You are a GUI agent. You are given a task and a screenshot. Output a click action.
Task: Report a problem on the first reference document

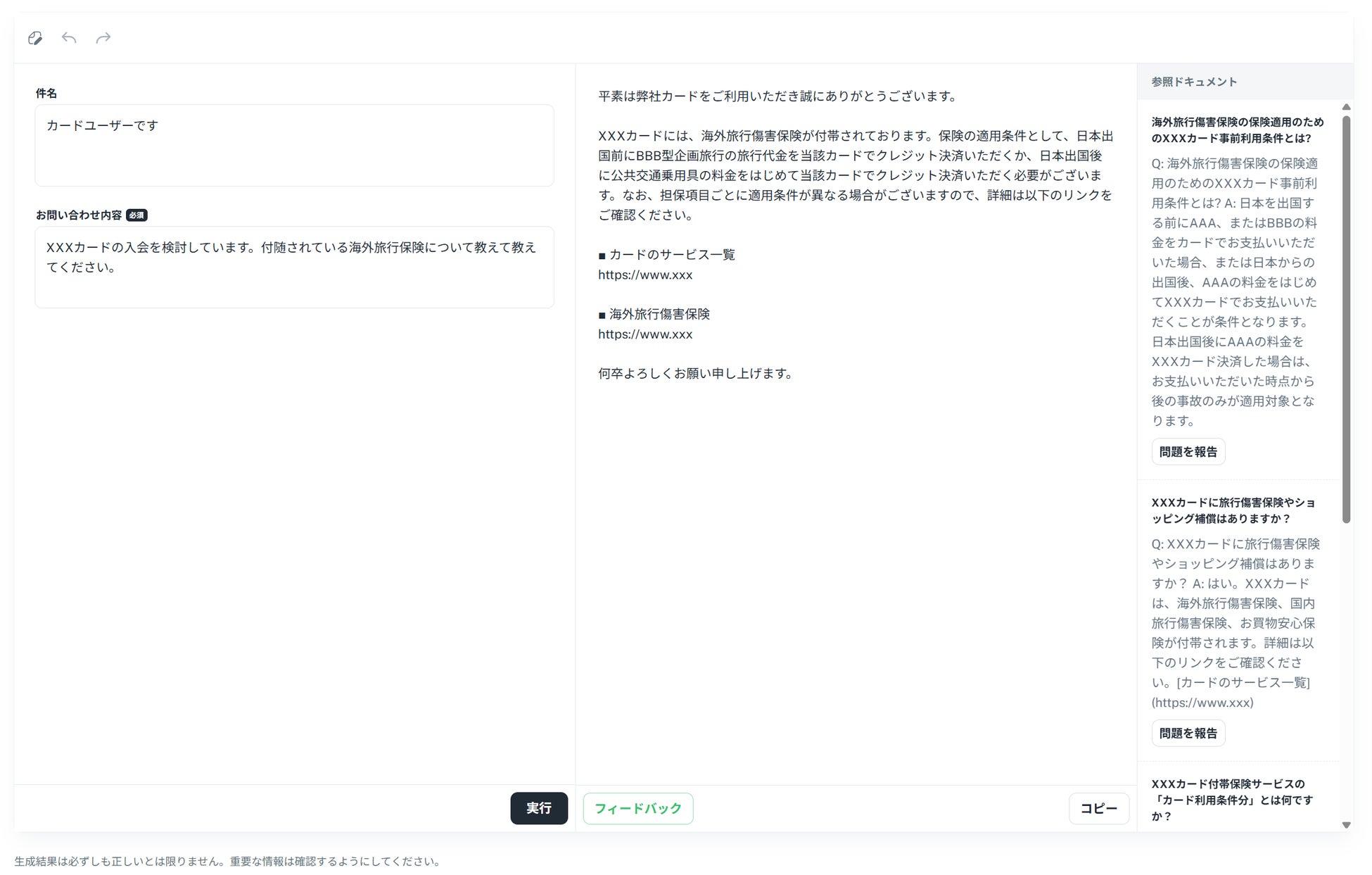[x=1188, y=452]
